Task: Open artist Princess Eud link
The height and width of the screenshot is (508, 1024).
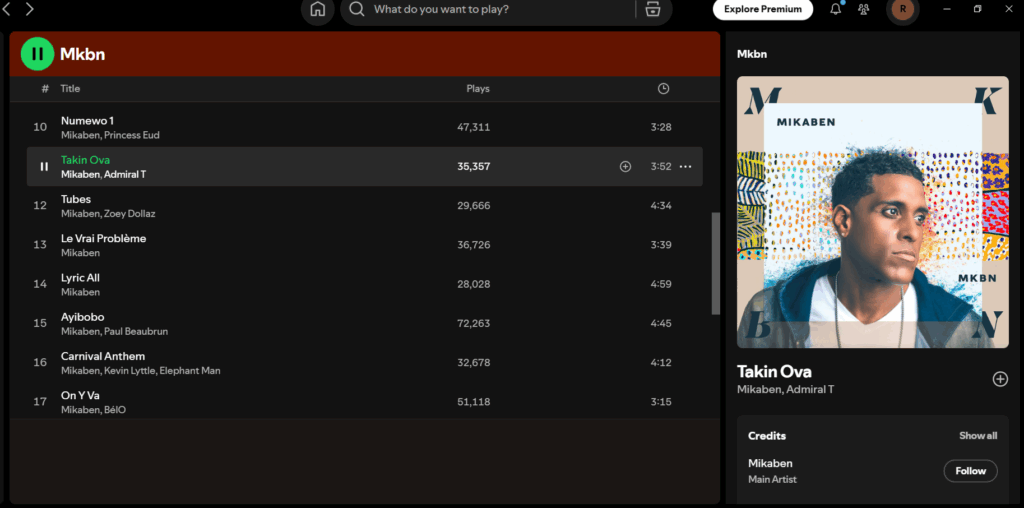Action: 132,135
